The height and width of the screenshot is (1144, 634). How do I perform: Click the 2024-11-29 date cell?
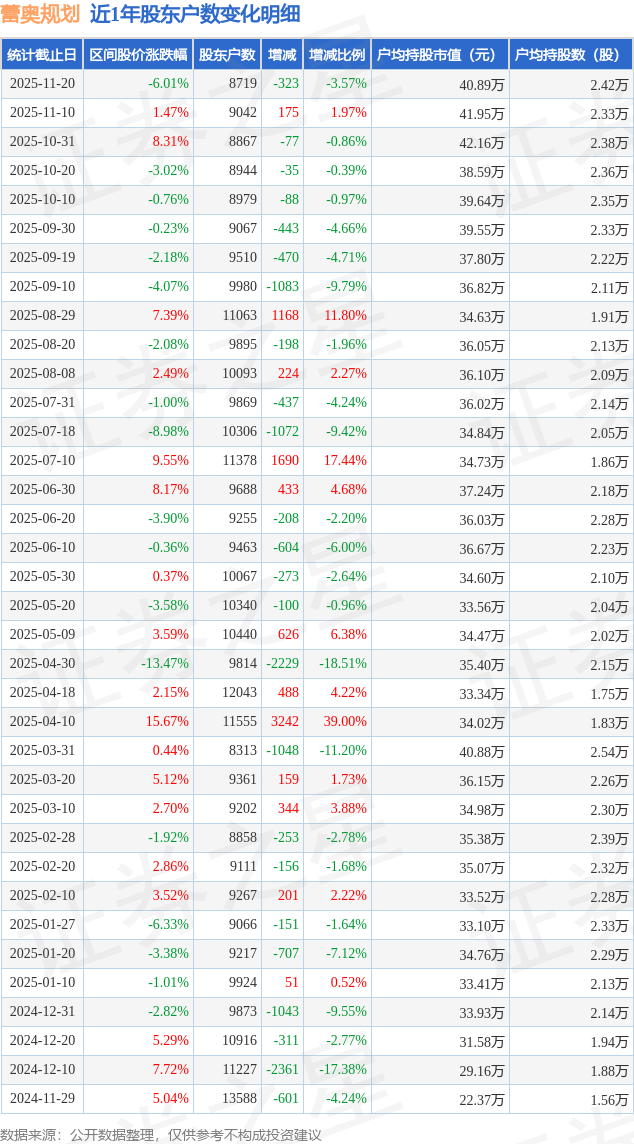[42, 1099]
